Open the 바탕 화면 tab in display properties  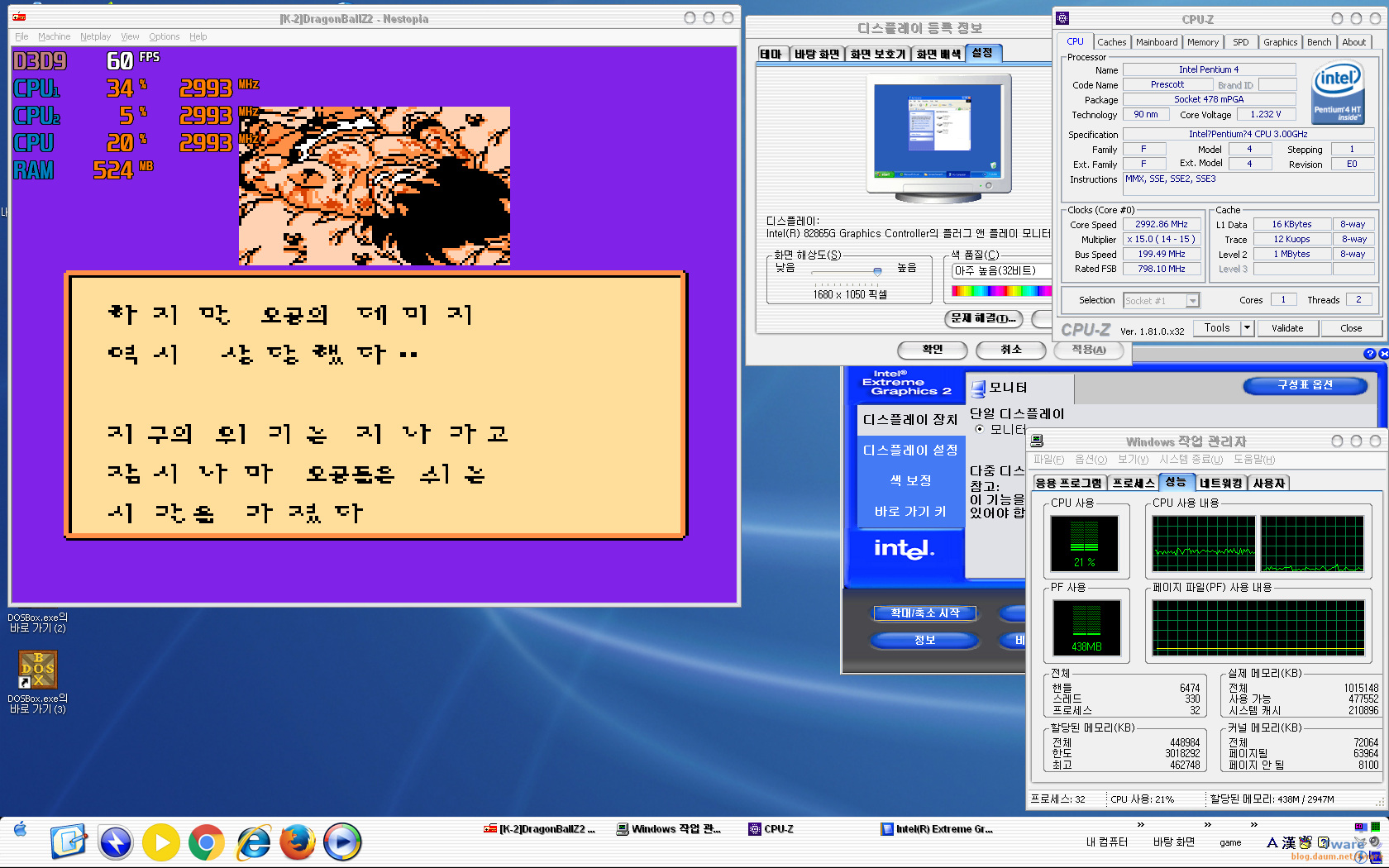817,54
